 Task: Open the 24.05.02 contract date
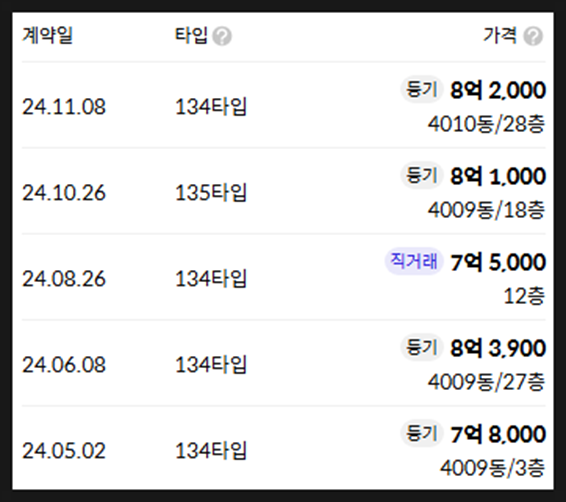[64, 451]
